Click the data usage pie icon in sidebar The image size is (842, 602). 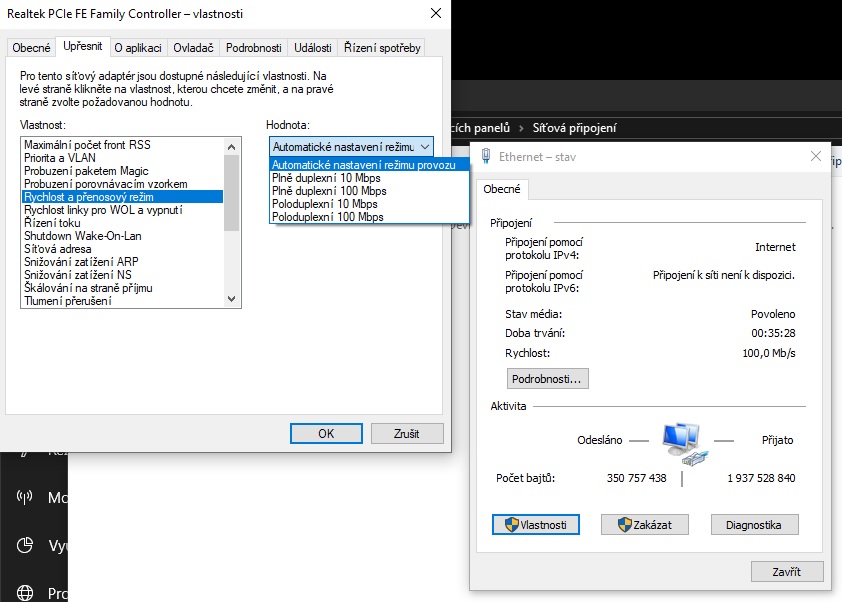click(x=25, y=545)
